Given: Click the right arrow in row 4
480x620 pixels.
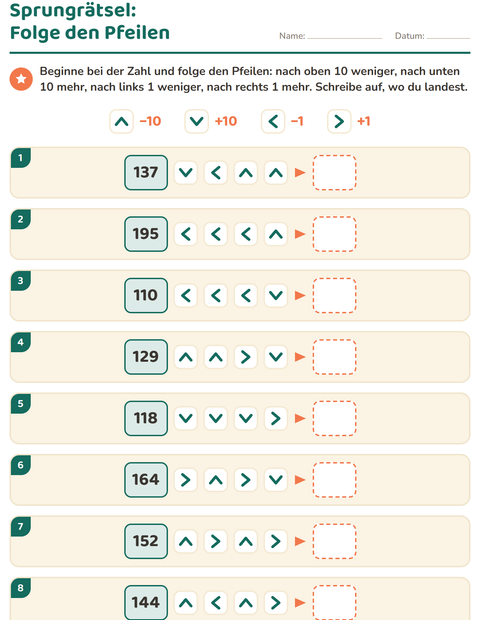Looking at the screenshot, I should 246,357.
